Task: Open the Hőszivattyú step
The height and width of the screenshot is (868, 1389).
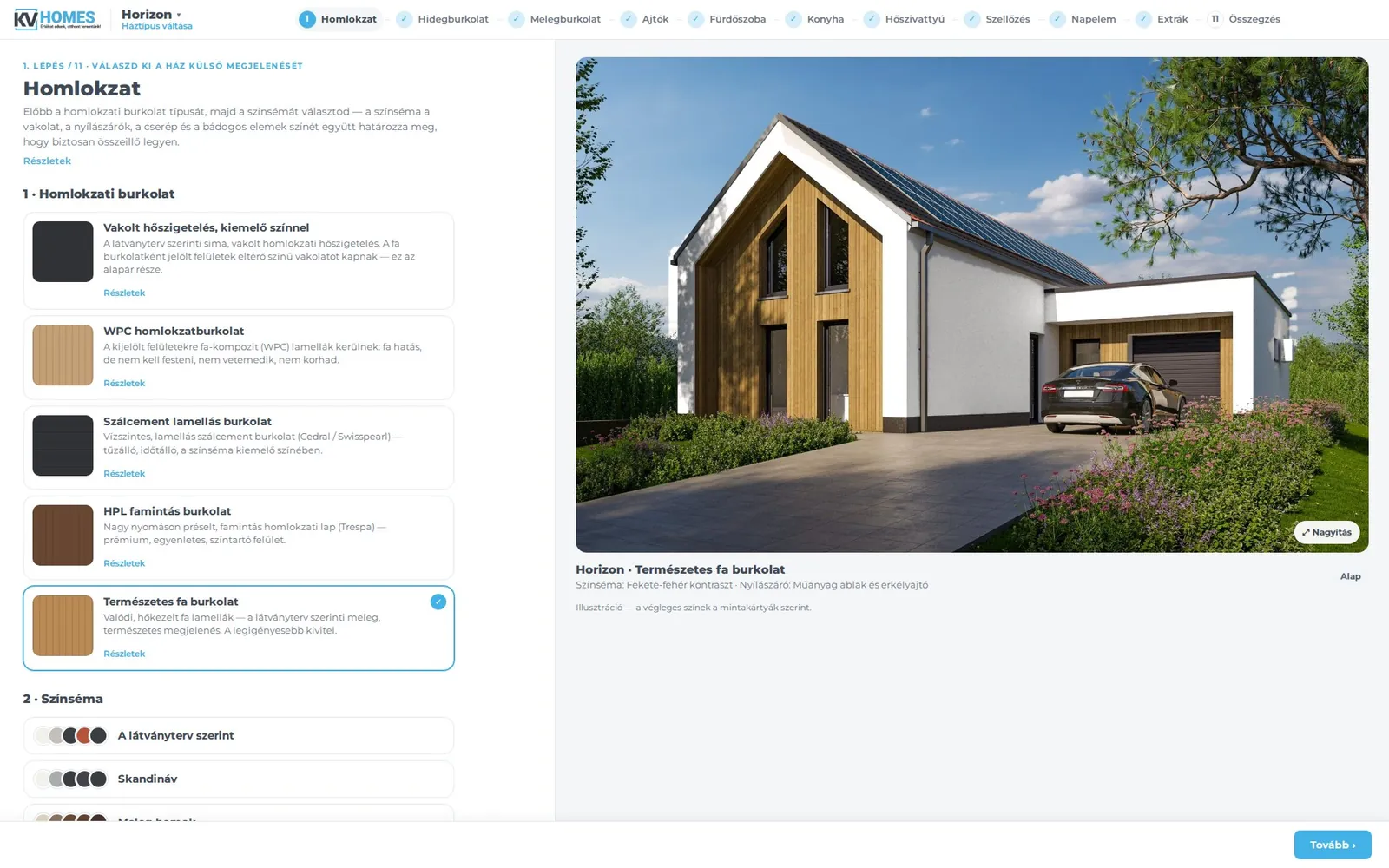Action: (905, 19)
